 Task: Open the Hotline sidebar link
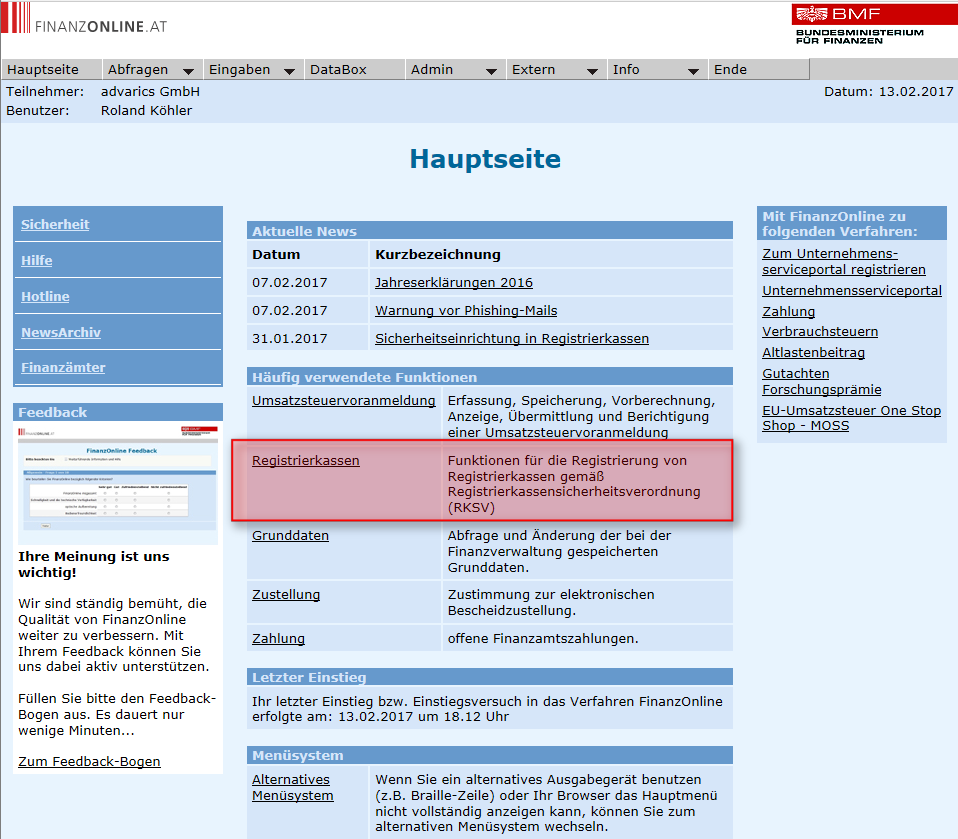point(45,296)
